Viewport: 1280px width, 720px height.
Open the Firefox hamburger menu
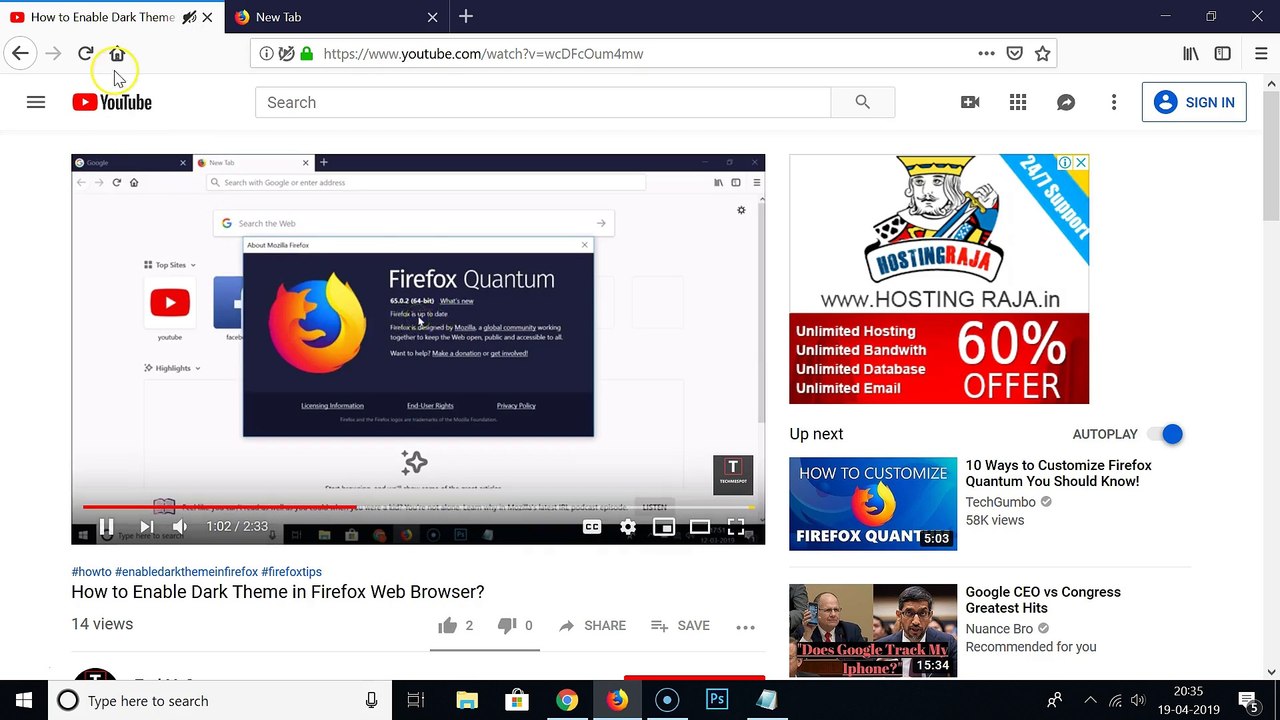pyautogui.click(x=1261, y=54)
